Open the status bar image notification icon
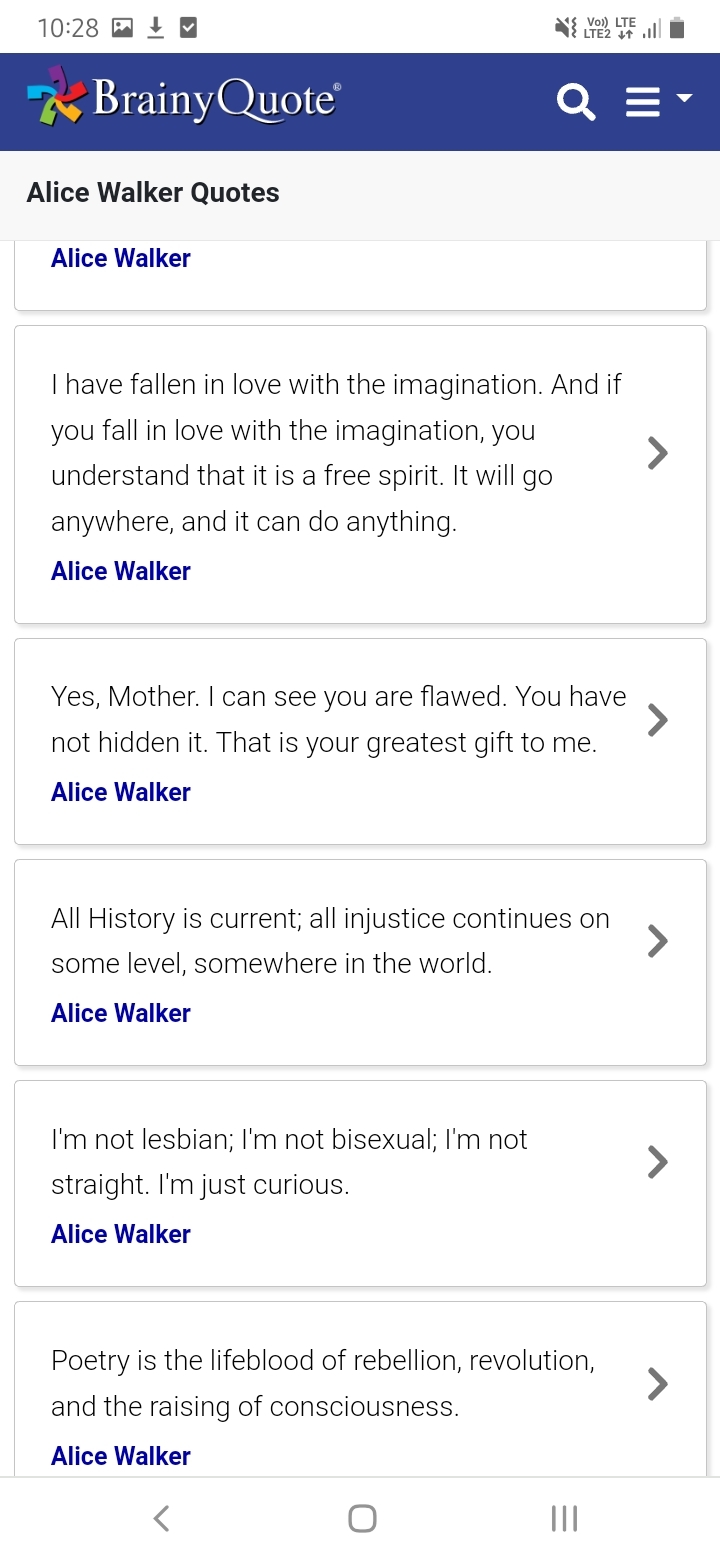Viewport: 720px width, 1560px height. 122,28
